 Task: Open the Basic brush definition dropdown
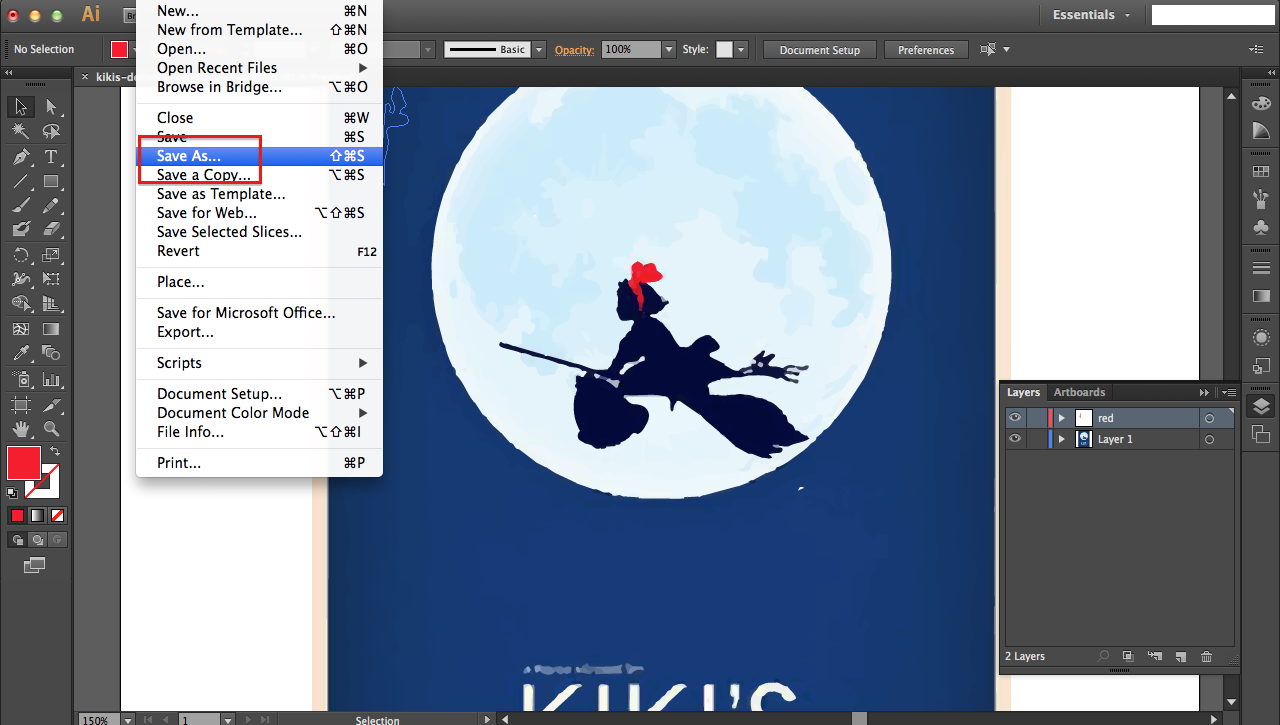(x=539, y=49)
